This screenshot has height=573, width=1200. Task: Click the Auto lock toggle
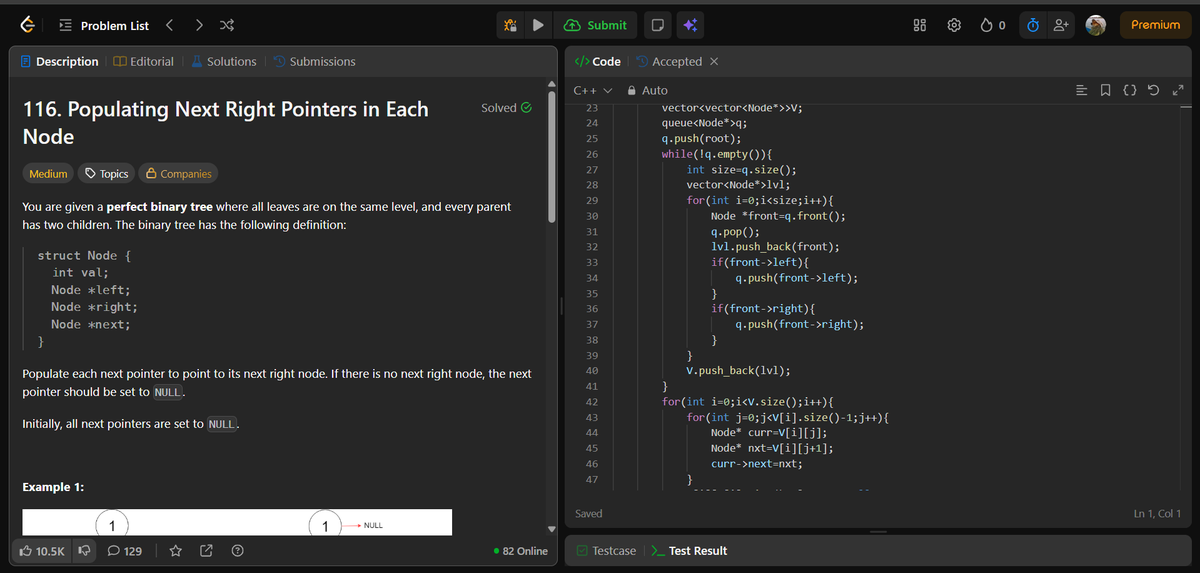point(648,90)
